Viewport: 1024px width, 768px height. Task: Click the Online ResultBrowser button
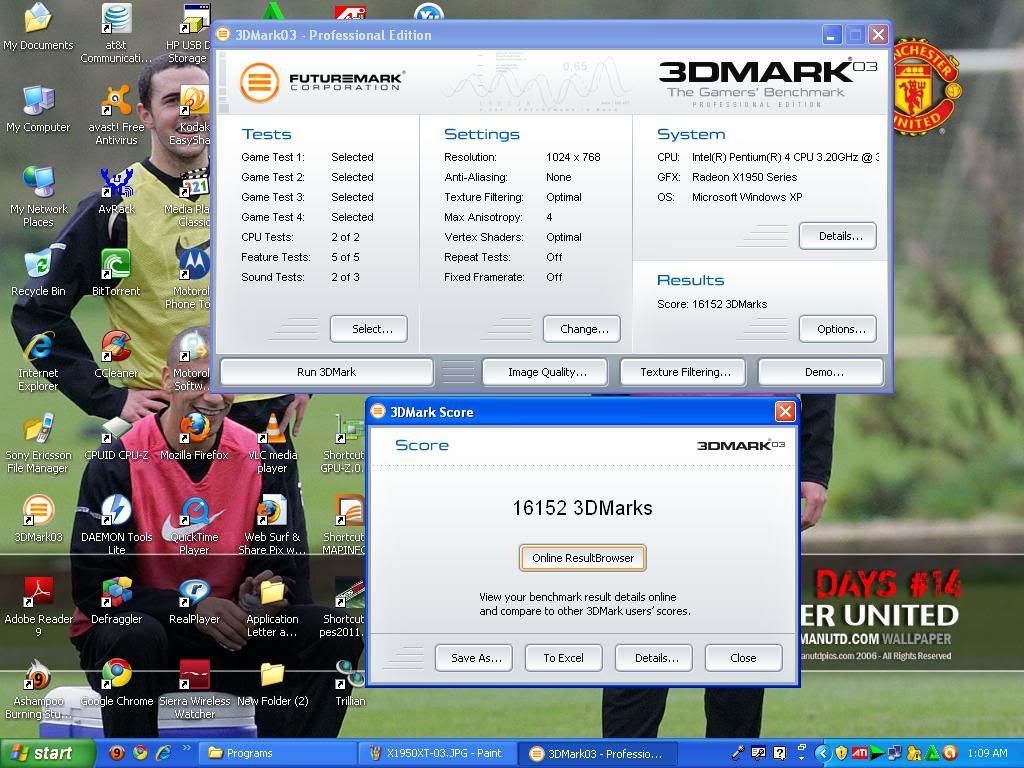583,558
